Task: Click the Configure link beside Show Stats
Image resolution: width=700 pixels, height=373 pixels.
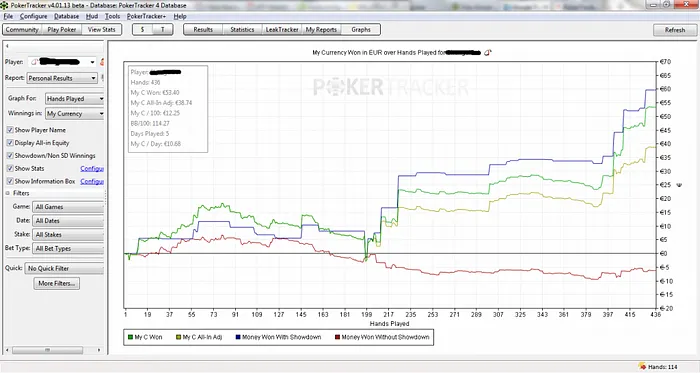Action: pyautogui.click(x=92, y=169)
